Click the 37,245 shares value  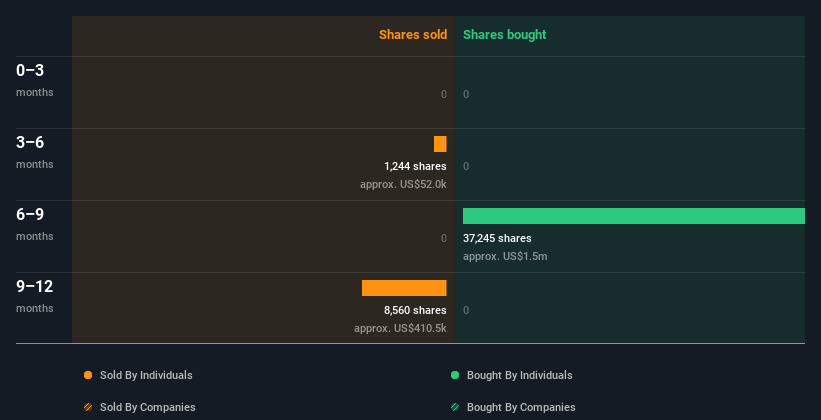click(497, 238)
